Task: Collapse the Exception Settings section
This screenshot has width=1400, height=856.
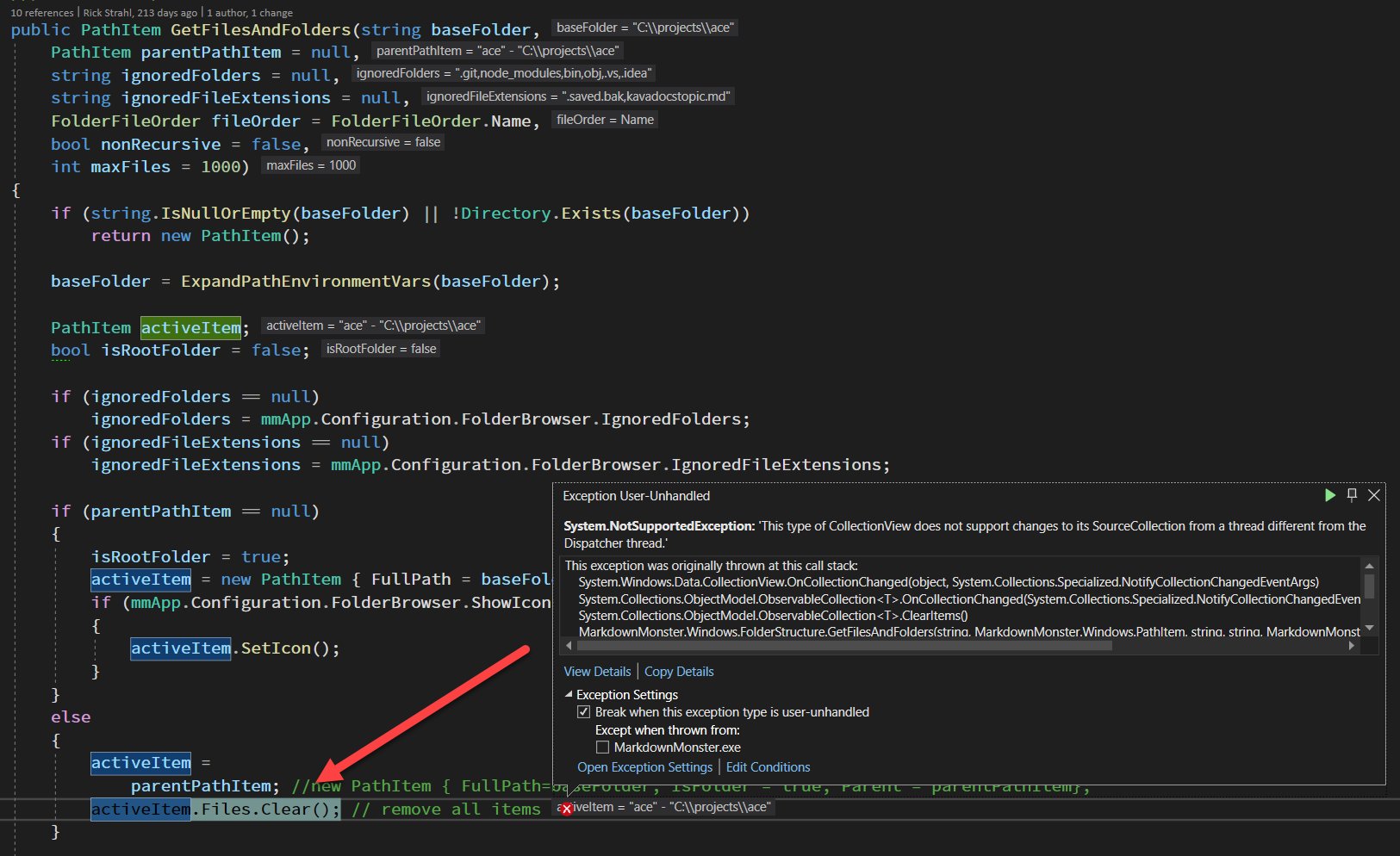Action: click(x=569, y=694)
